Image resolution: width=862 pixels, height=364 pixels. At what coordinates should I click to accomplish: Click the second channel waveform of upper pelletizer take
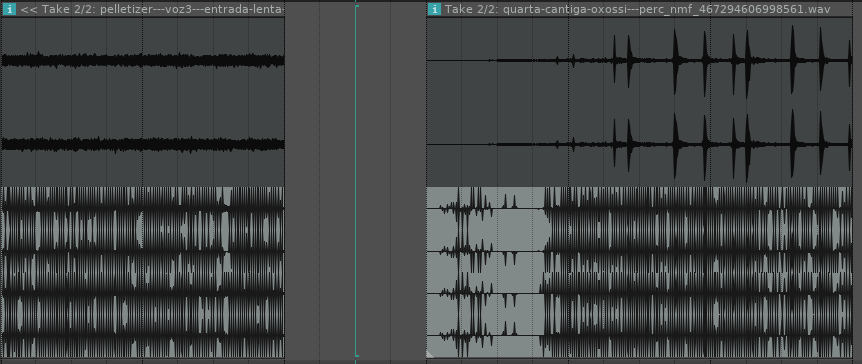[x=142, y=144]
